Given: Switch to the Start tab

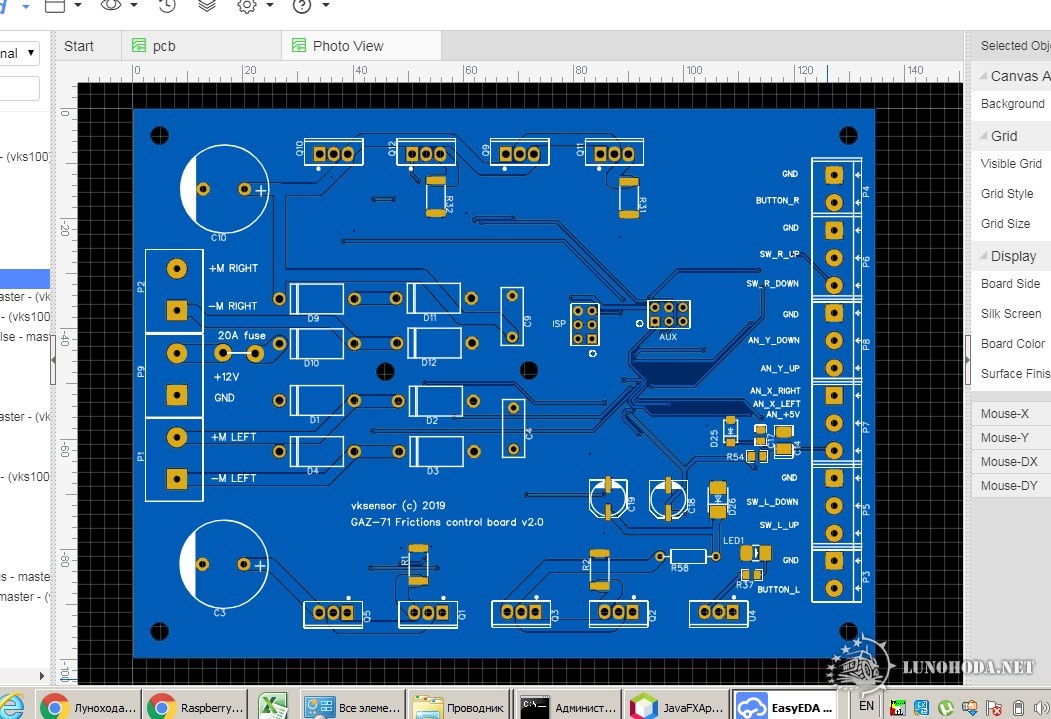Looking at the screenshot, I should 79,46.
